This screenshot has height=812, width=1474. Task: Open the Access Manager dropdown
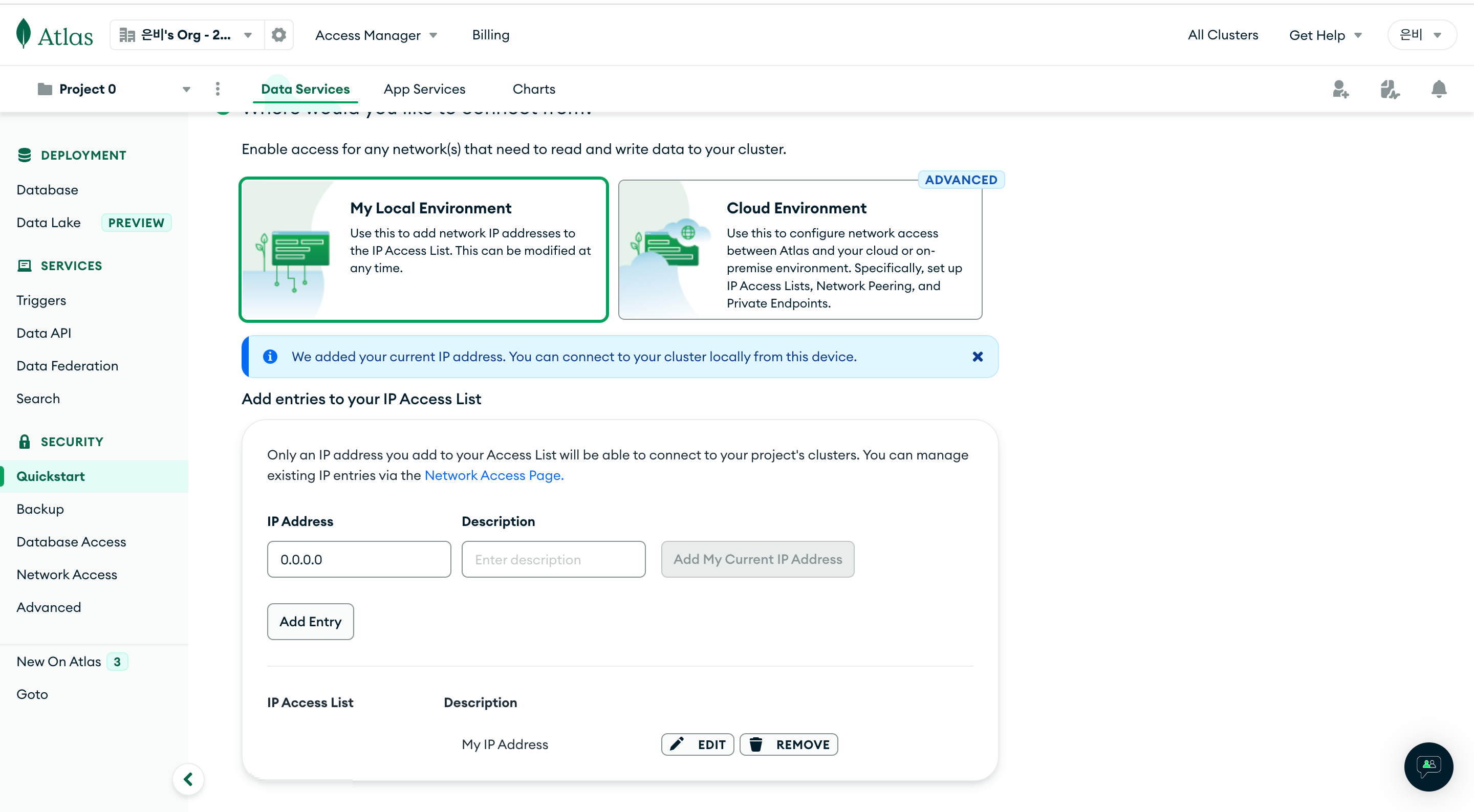tap(376, 35)
